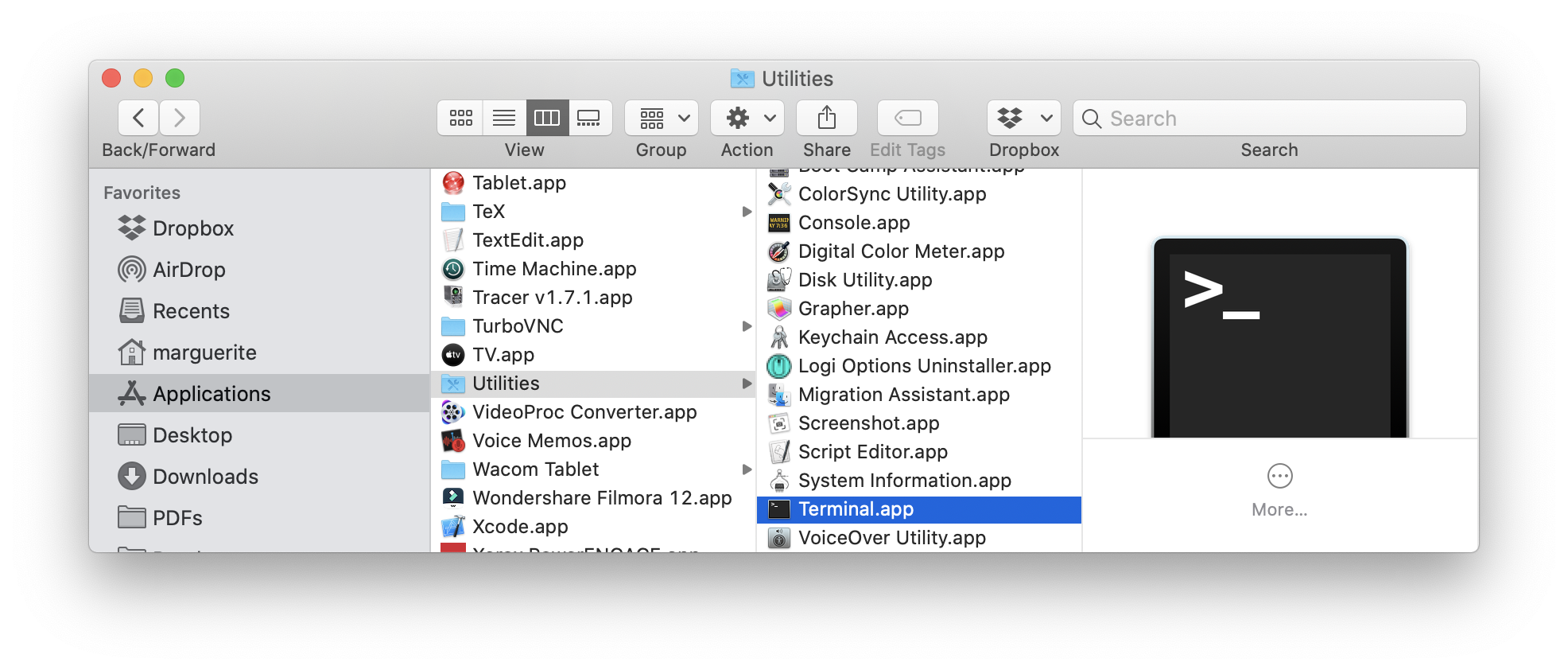The height and width of the screenshot is (670, 1568).
Task: Switch to icon view mode
Action: pos(460,119)
